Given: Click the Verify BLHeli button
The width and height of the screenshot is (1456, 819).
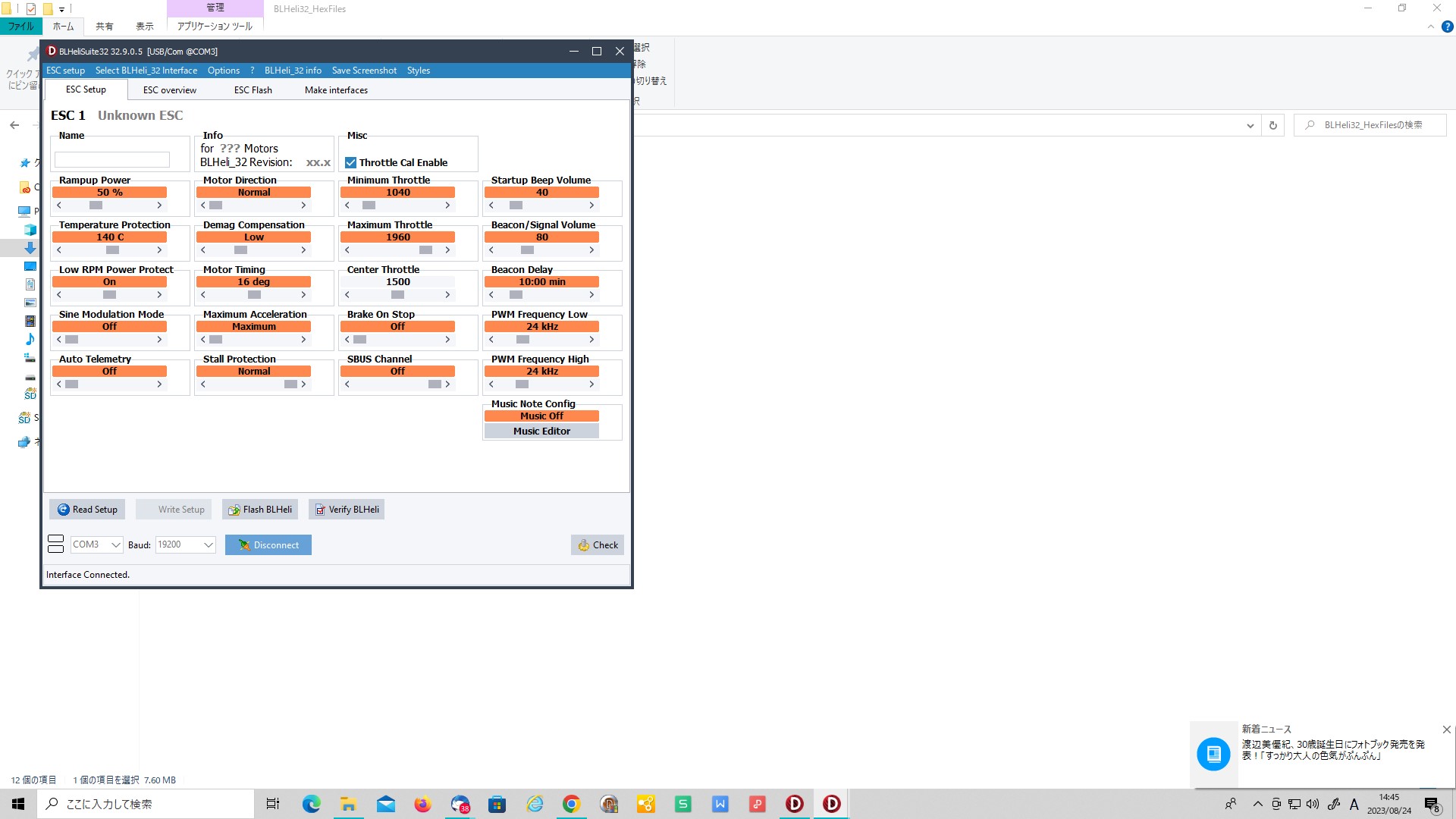Looking at the screenshot, I should 347,510.
